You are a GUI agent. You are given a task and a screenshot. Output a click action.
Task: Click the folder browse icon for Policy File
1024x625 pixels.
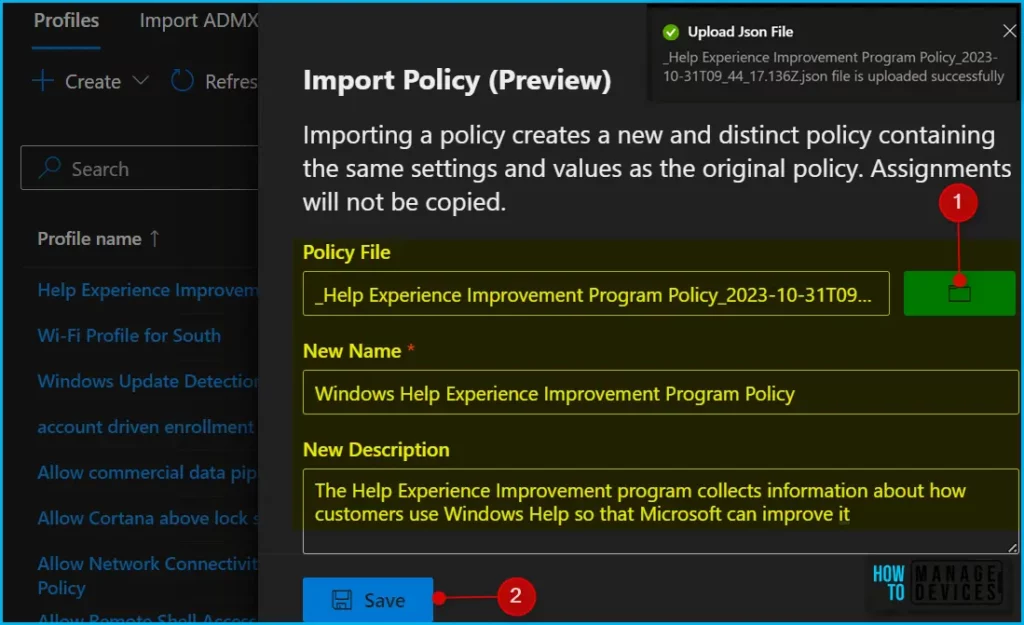(x=959, y=293)
